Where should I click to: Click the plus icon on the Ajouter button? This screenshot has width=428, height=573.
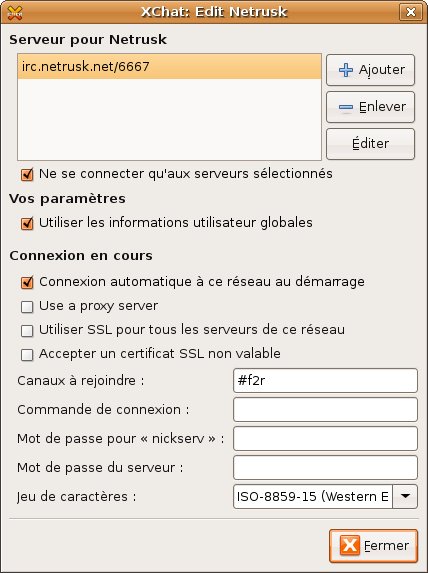tap(346, 70)
